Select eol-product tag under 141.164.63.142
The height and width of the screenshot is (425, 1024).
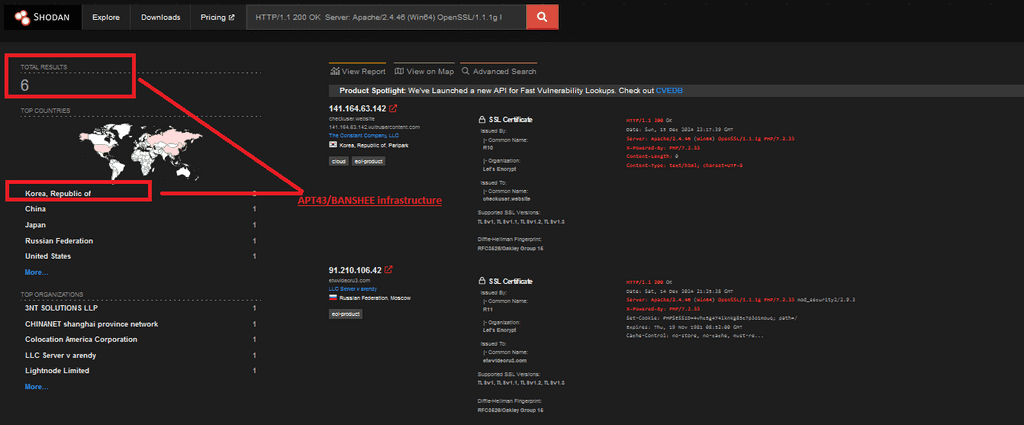368,161
